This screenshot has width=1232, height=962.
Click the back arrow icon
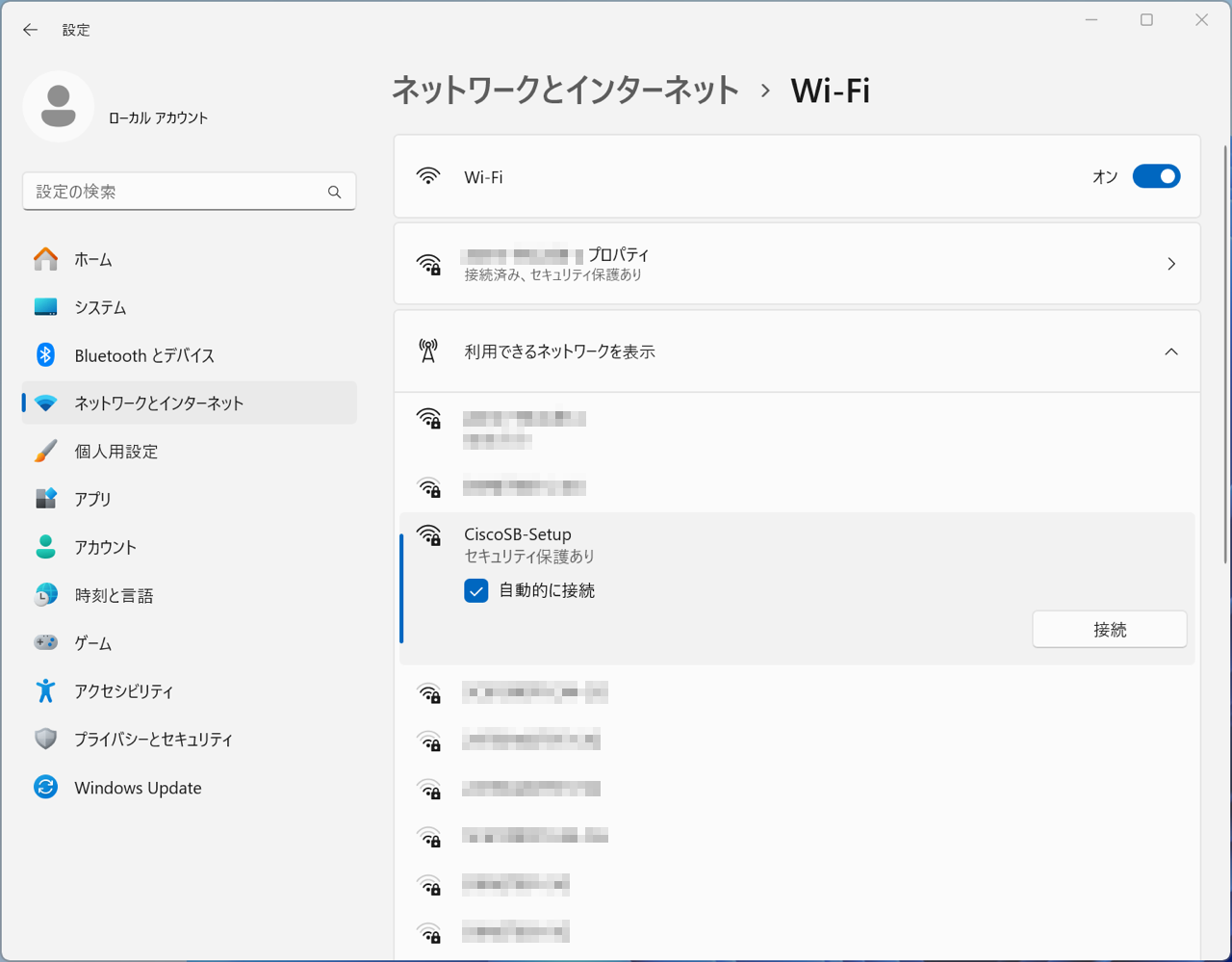[x=30, y=30]
